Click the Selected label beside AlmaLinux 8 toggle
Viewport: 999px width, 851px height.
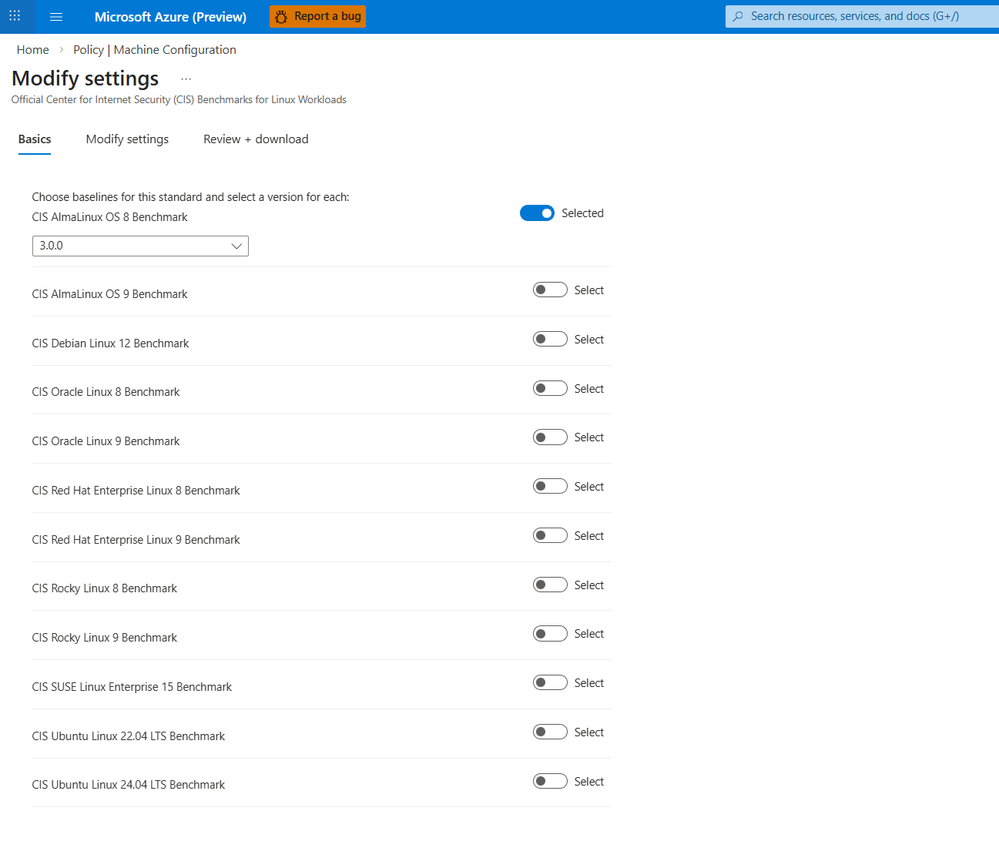582,213
